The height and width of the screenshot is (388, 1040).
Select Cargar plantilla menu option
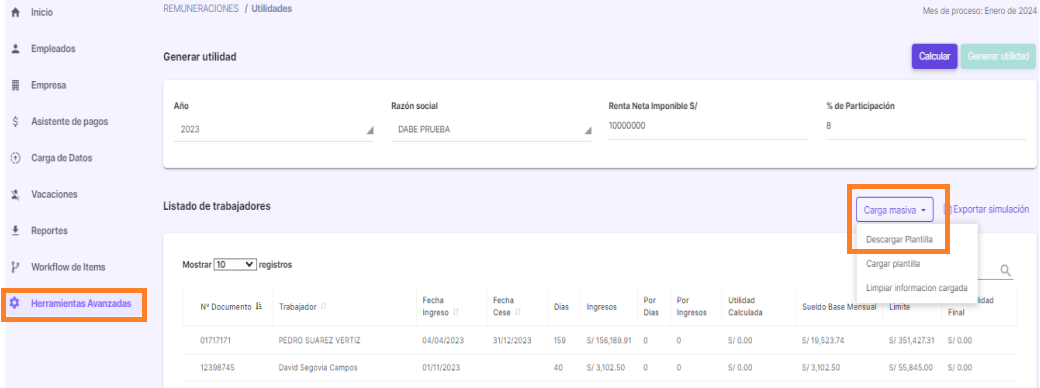(893, 264)
